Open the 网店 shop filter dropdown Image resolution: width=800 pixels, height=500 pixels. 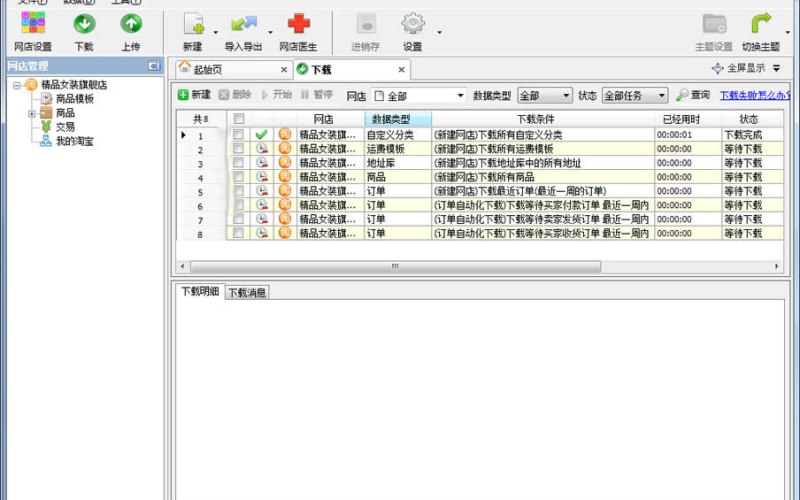pyautogui.click(x=418, y=95)
